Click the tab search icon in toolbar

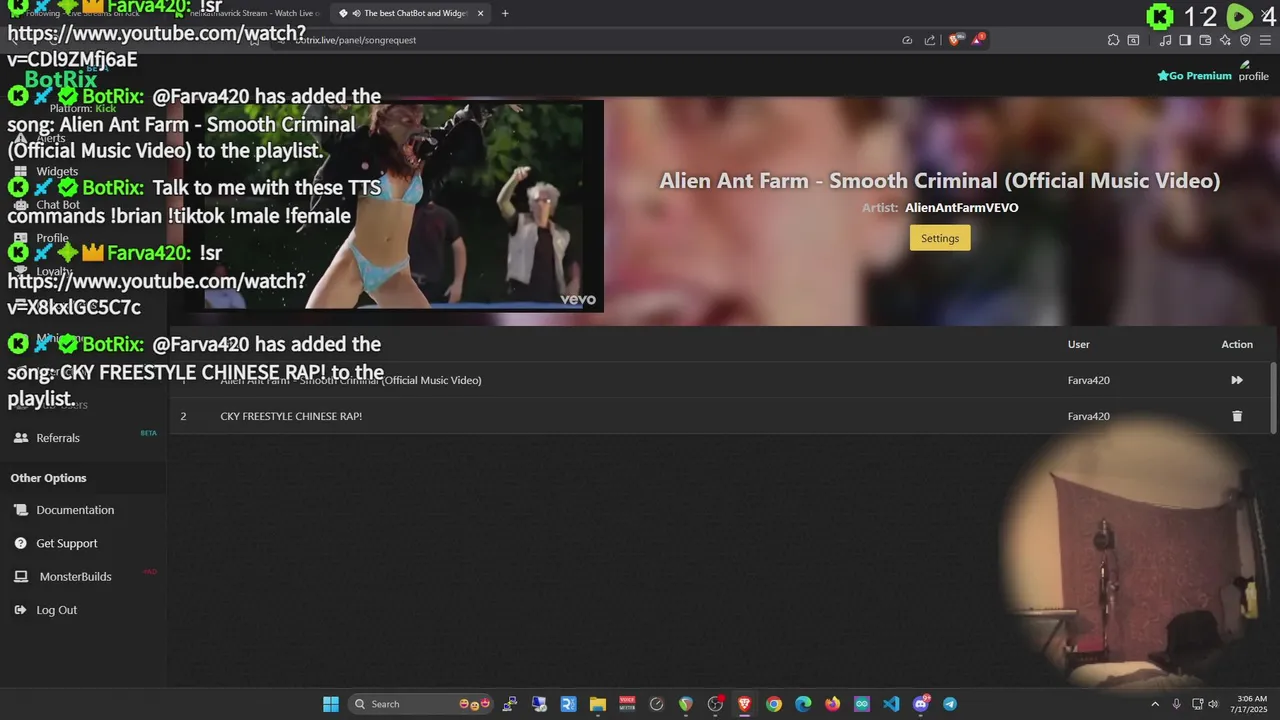coord(1133,40)
